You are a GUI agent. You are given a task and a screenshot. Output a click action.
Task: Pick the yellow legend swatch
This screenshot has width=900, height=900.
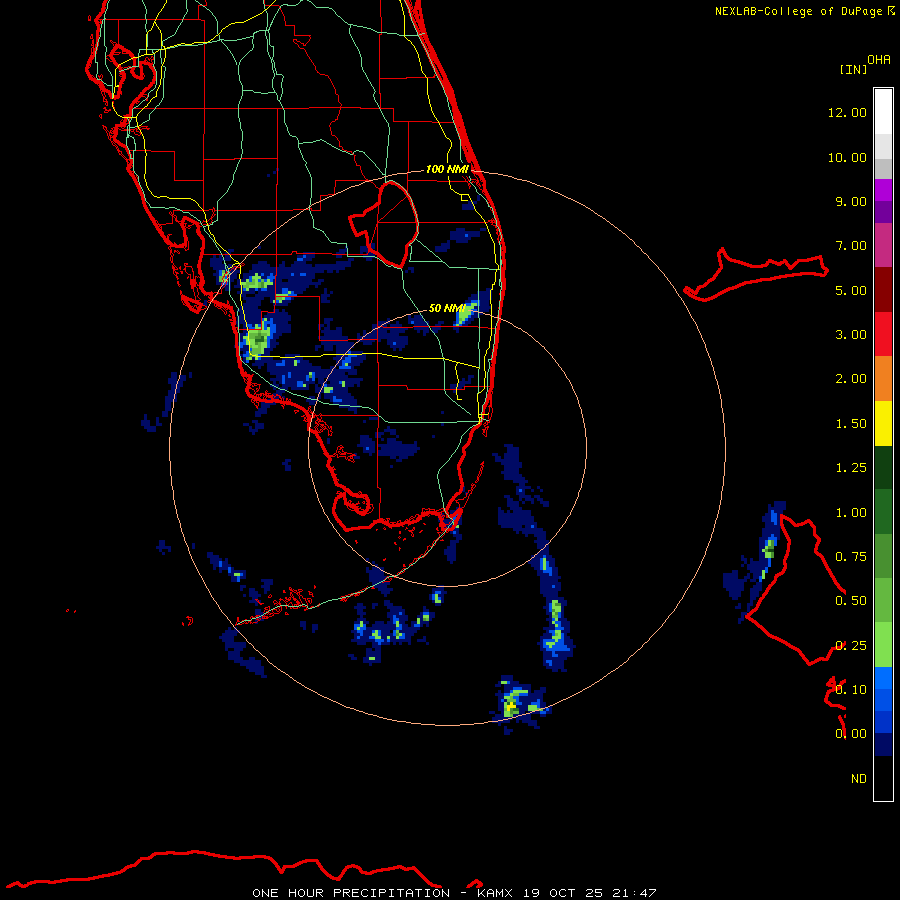pos(883,424)
